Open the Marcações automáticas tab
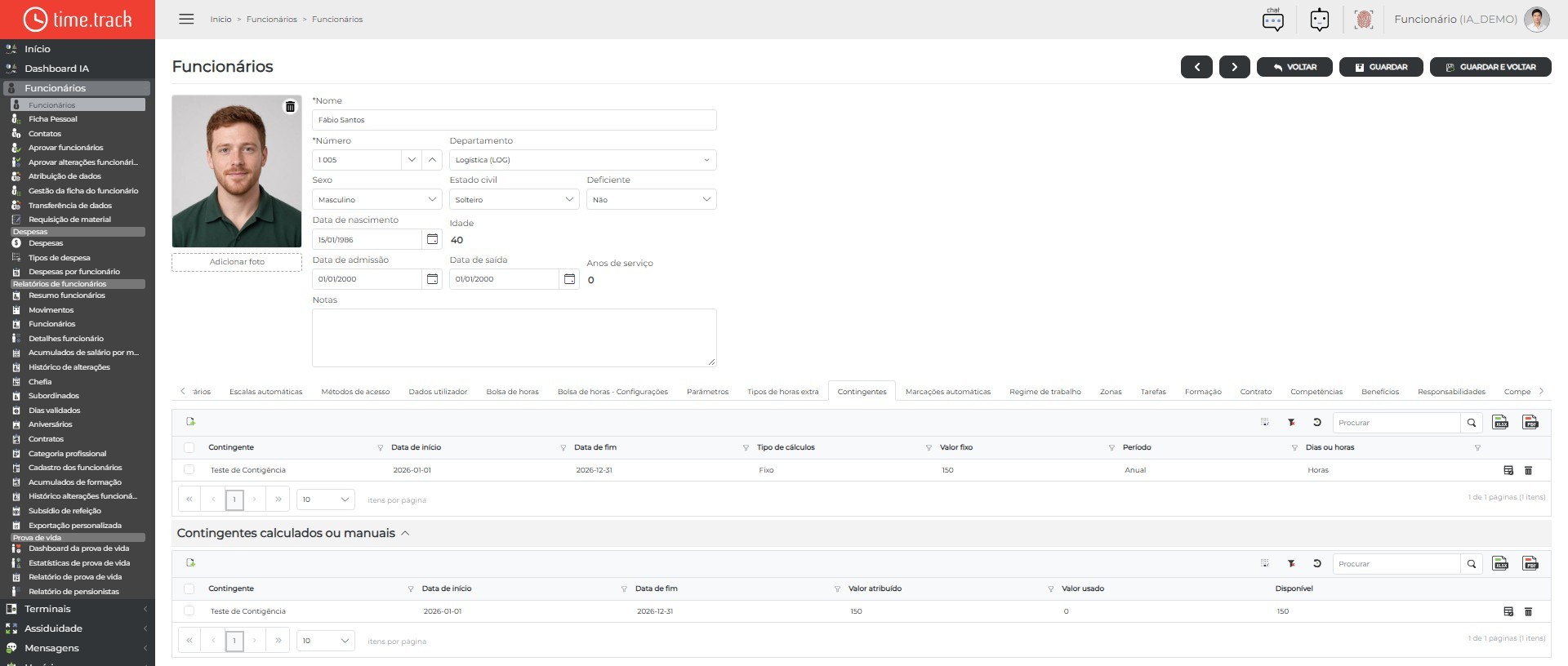The width and height of the screenshot is (1568, 666). (947, 392)
